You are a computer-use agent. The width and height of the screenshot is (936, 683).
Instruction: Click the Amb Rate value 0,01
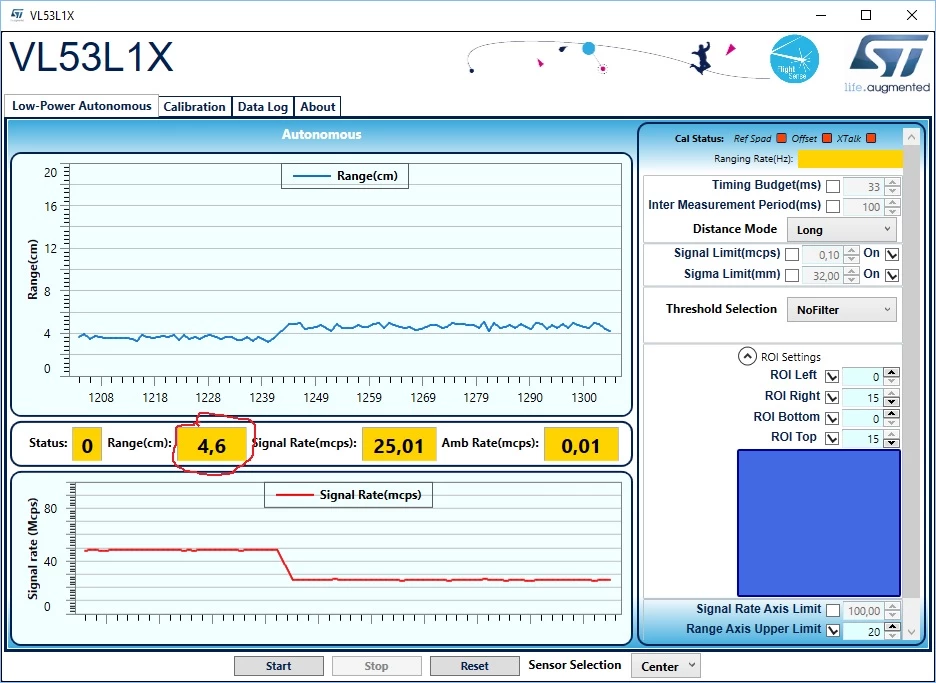581,445
